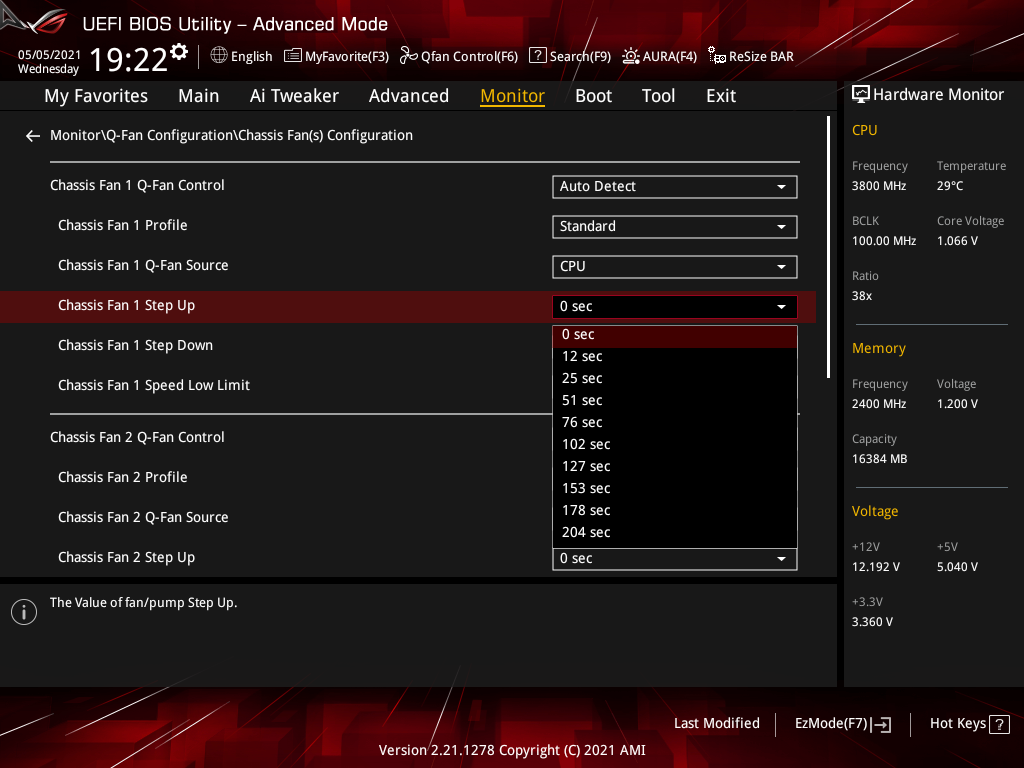1024x768 pixels.
Task: Go to the Advanced tab
Action: (409, 96)
